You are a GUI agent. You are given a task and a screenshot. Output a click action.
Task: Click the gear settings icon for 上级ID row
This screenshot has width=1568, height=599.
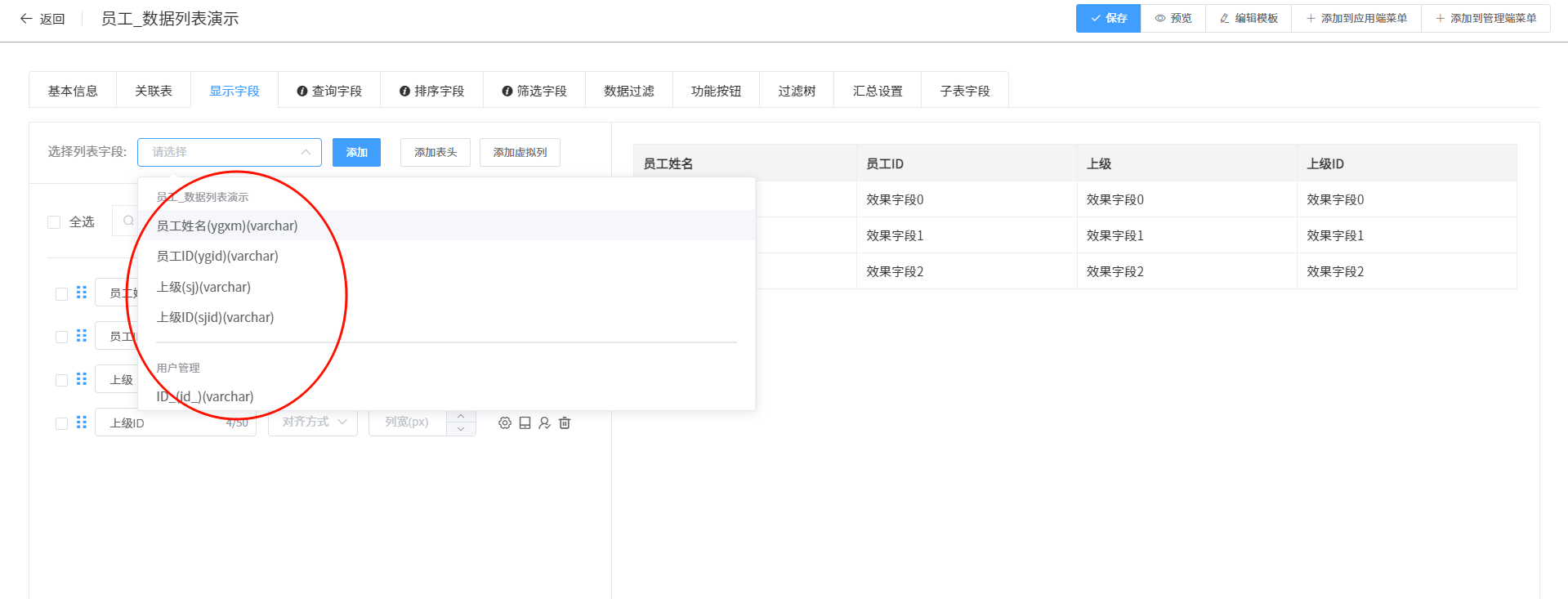click(505, 422)
